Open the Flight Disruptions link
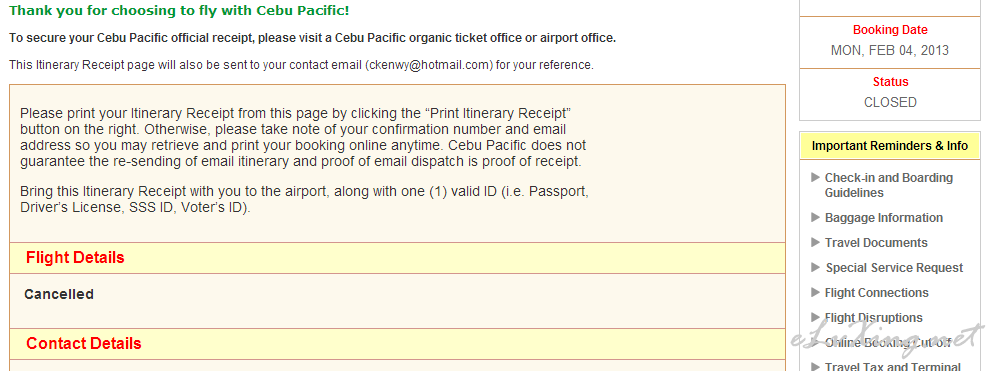This screenshot has height=371, width=995. (873, 318)
